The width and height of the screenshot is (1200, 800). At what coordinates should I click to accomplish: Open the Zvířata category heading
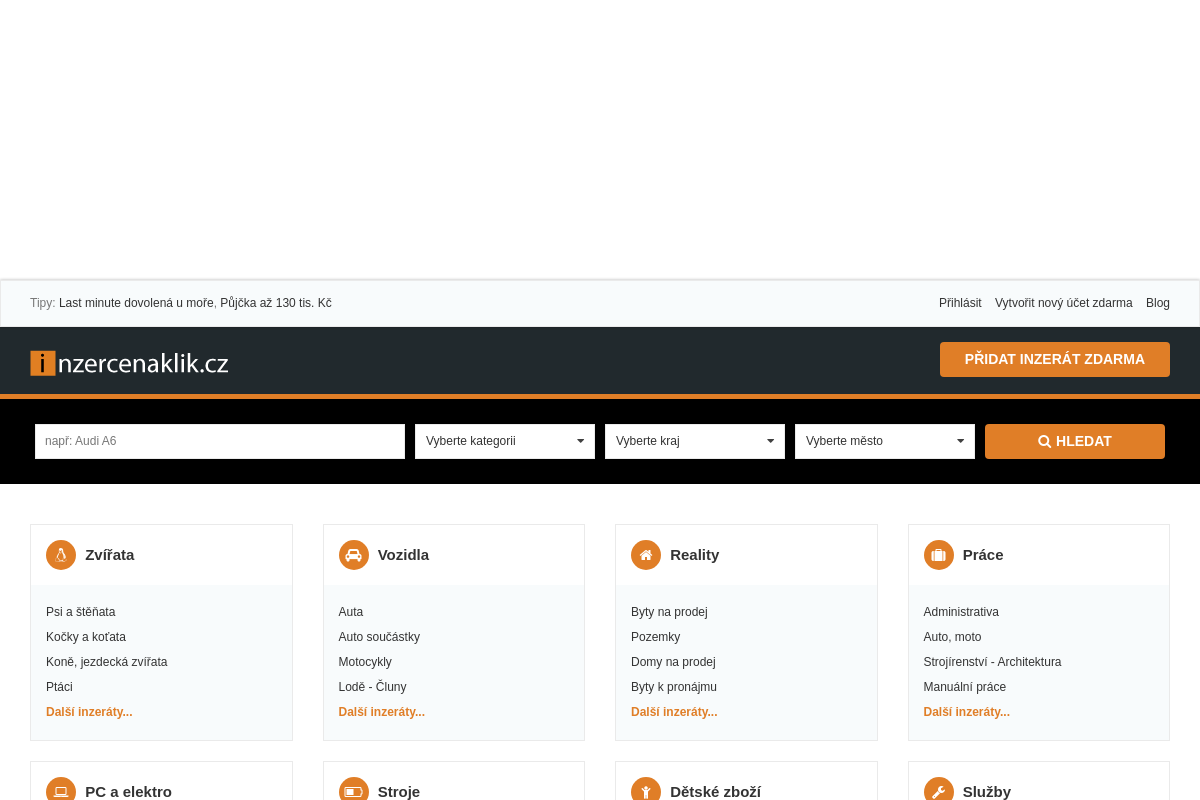pos(110,555)
